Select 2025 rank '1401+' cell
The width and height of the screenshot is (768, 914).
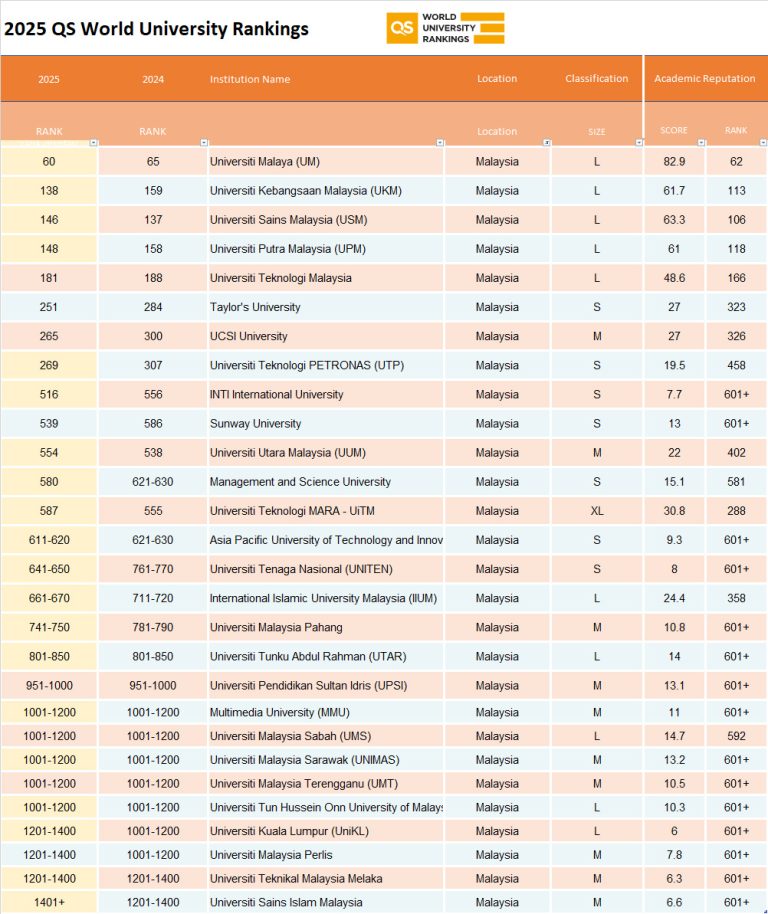pos(49,902)
